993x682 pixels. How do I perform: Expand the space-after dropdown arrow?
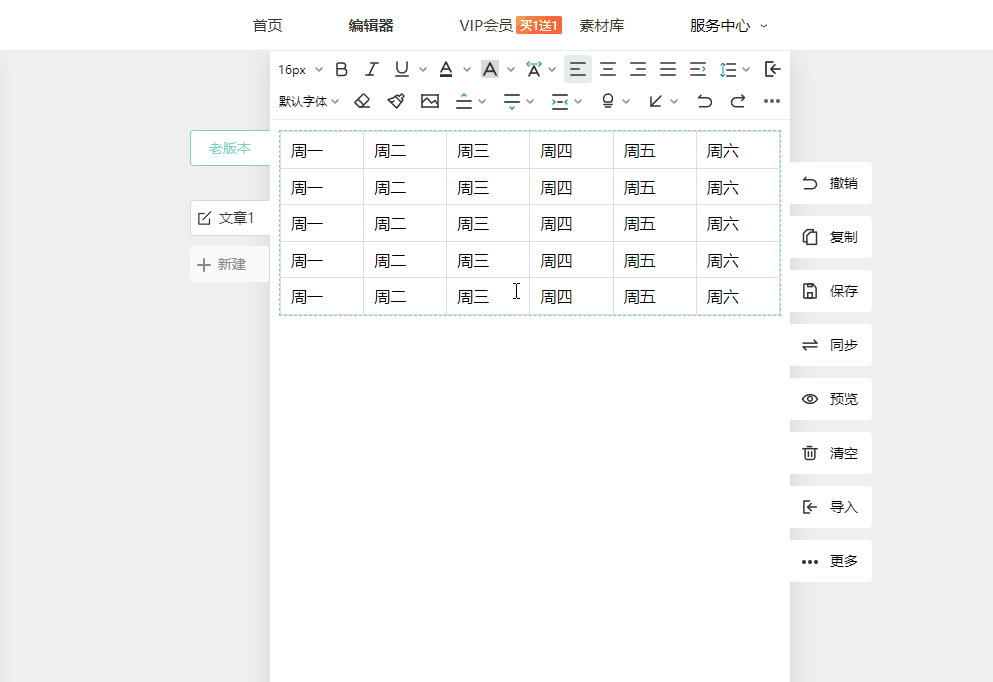(x=530, y=101)
